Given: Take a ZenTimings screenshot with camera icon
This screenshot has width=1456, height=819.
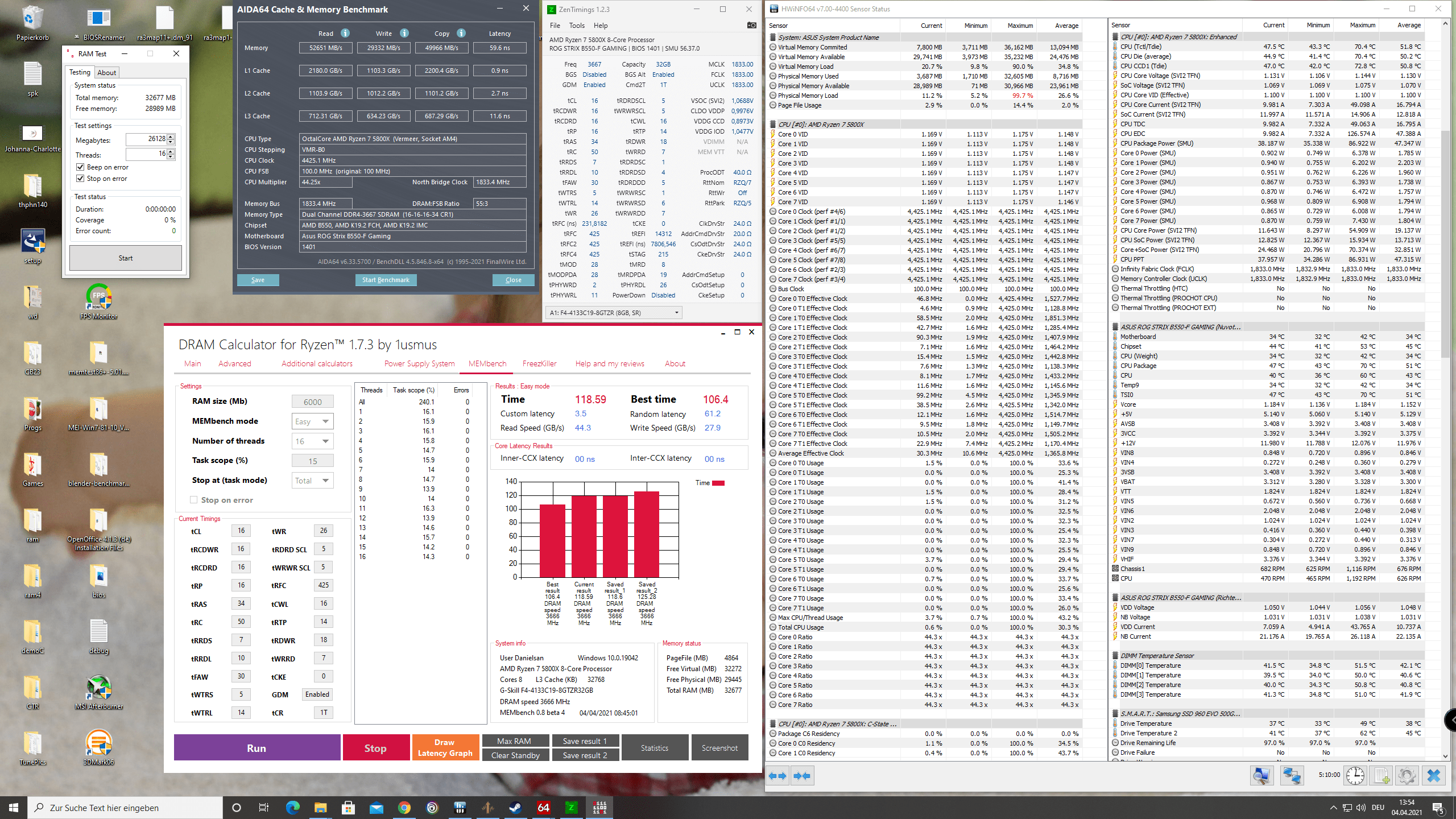Looking at the screenshot, I should 751,25.
